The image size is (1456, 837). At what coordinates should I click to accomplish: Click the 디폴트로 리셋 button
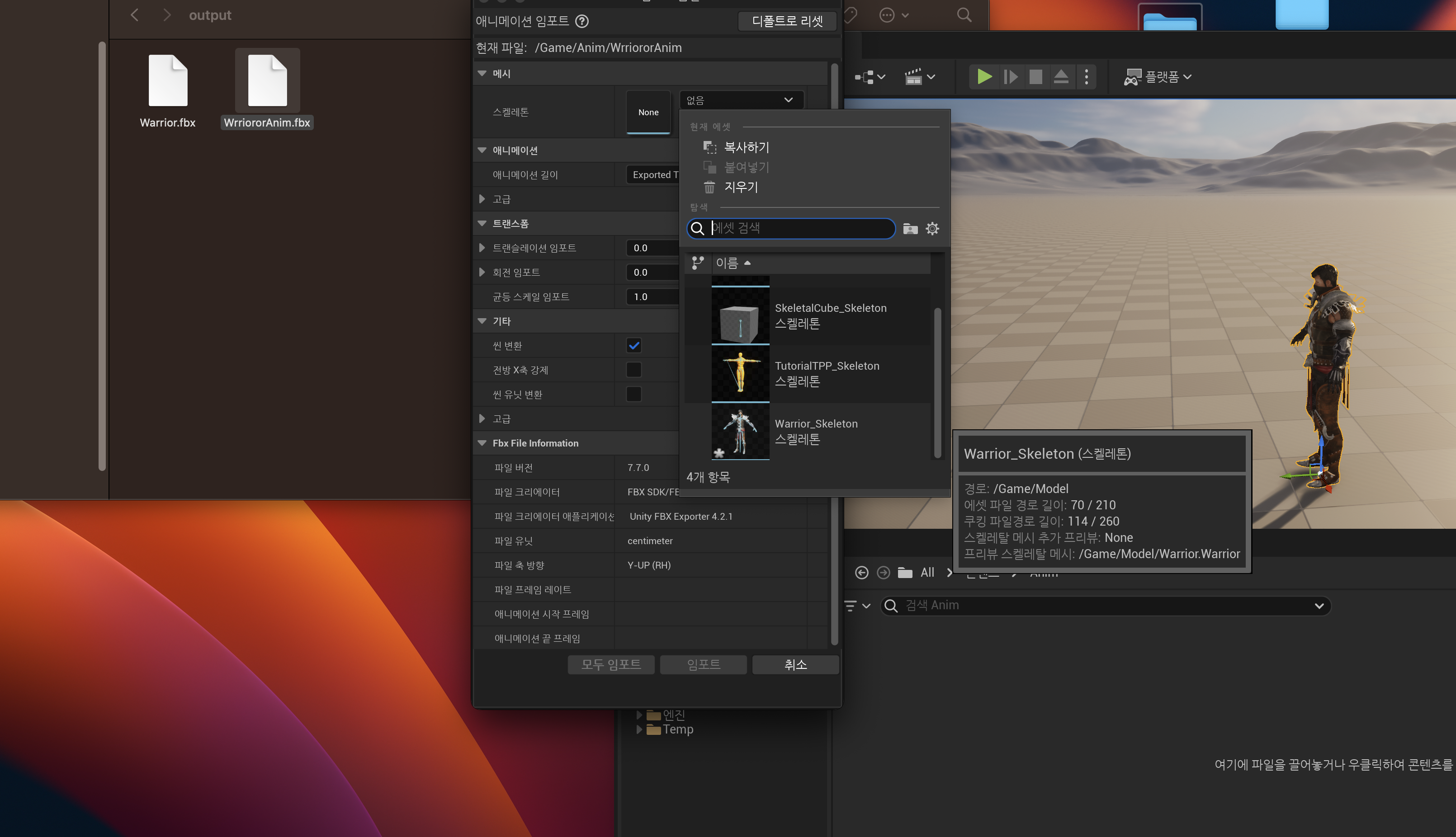[787, 21]
